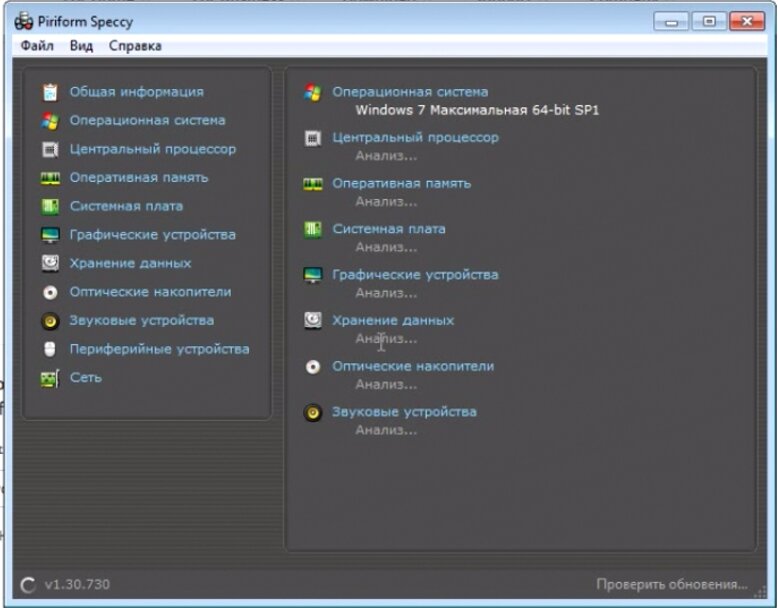Click Проверить обновления link
The height and width of the screenshot is (608, 778).
click(x=672, y=585)
